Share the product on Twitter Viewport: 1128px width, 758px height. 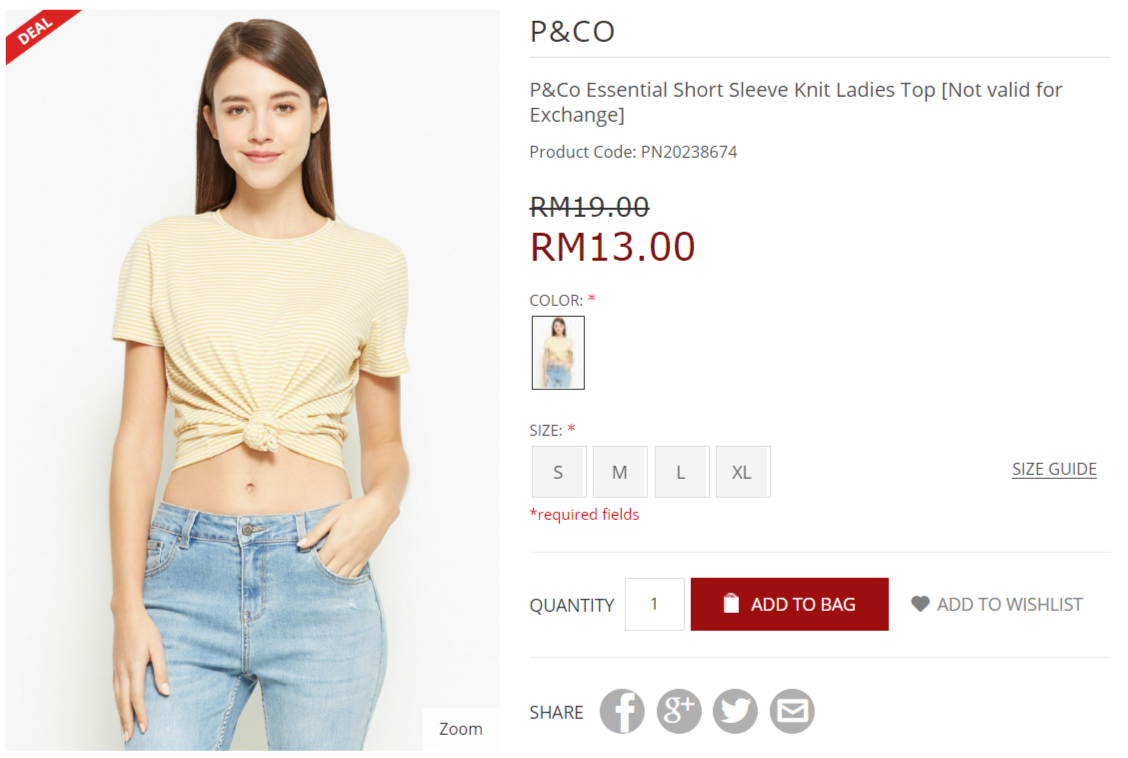click(735, 711)
